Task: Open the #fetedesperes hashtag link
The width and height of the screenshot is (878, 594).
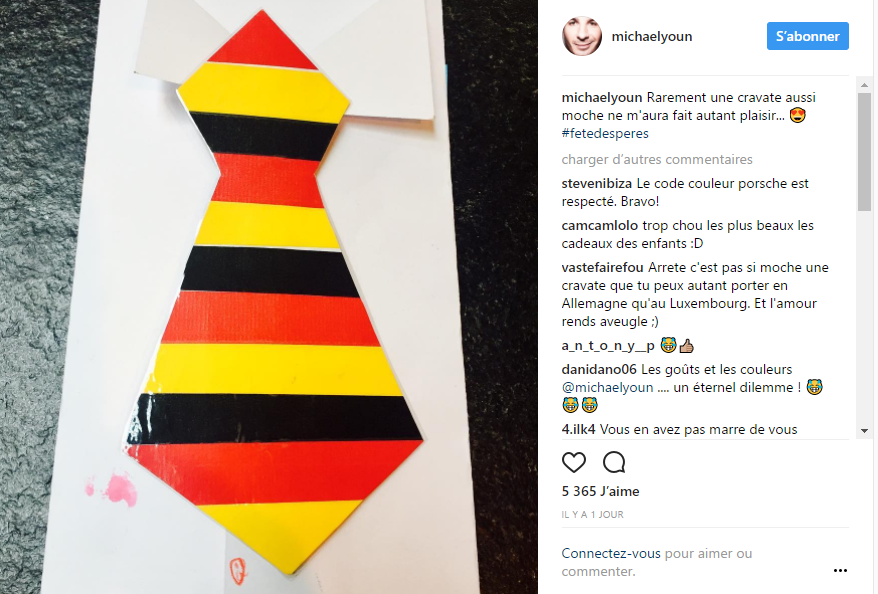Action: (x=605, y=133)
